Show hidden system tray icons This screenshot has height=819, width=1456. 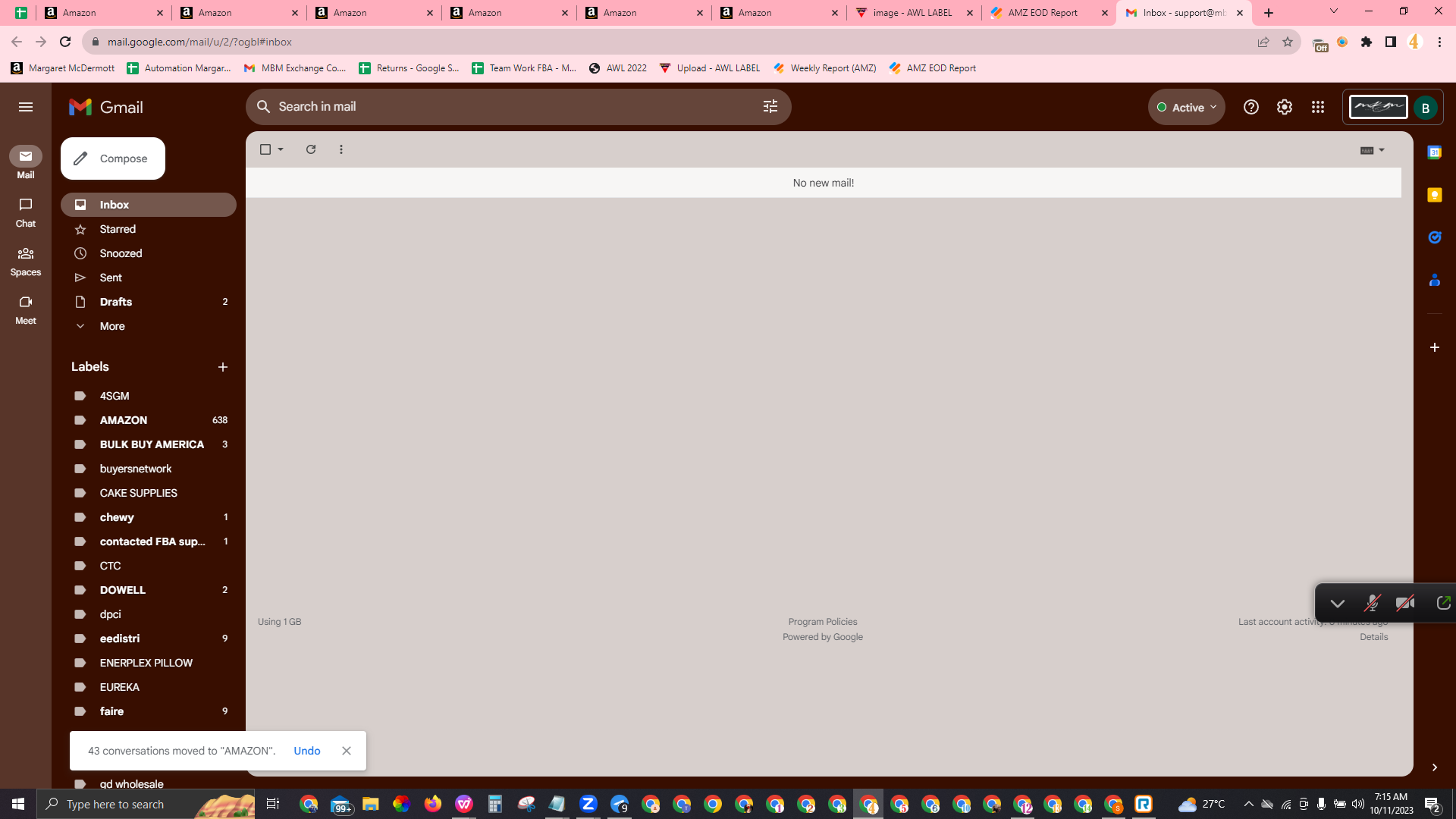pos(1249,804)
